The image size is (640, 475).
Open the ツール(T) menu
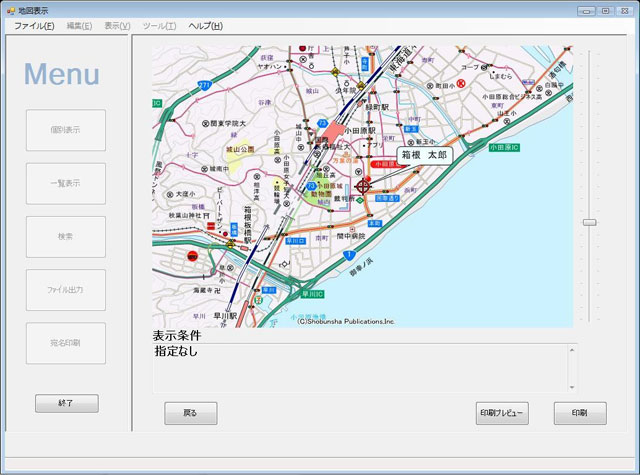click(159, 26)
